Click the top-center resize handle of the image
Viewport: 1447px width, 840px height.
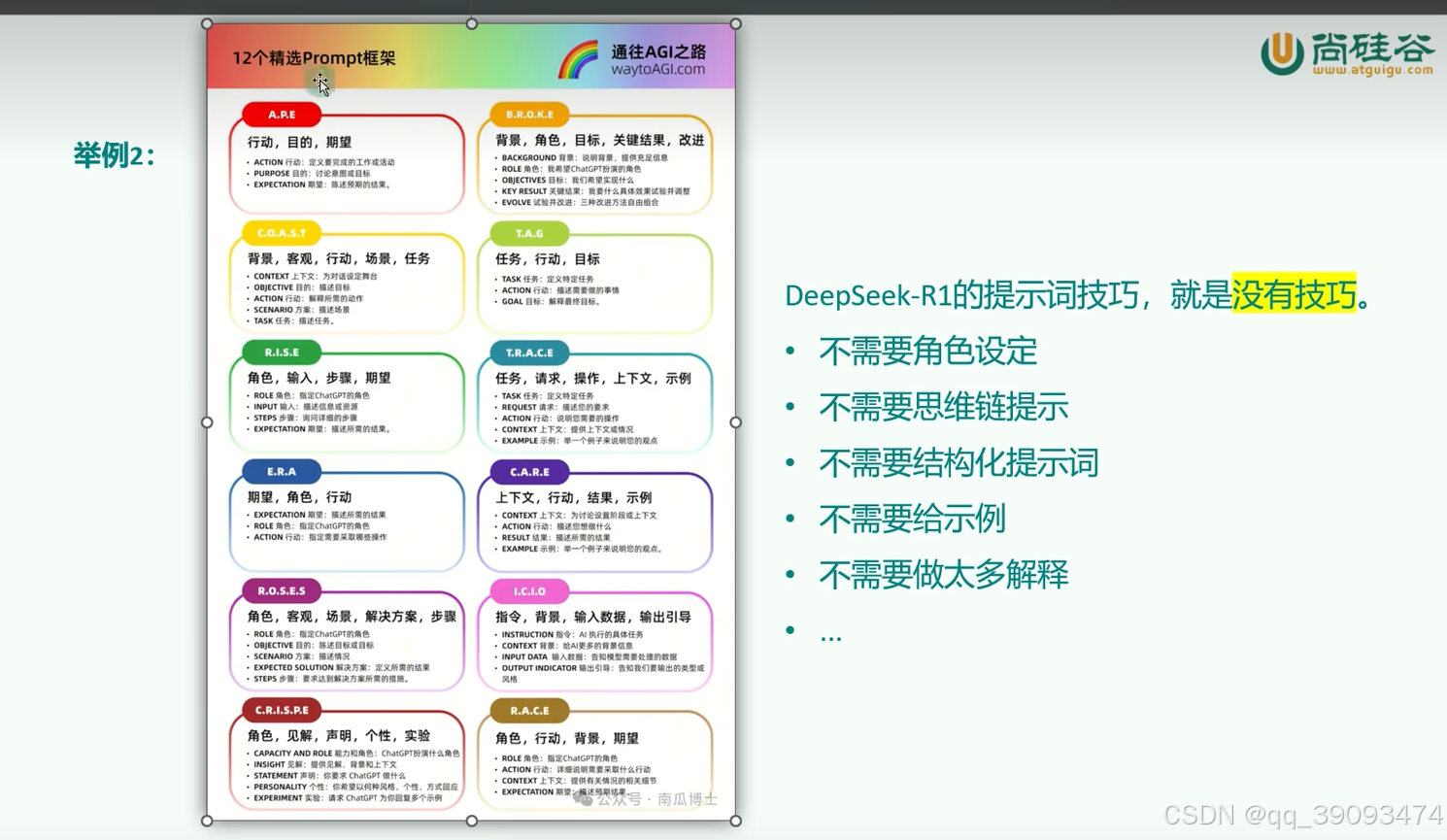coord(472,23)
